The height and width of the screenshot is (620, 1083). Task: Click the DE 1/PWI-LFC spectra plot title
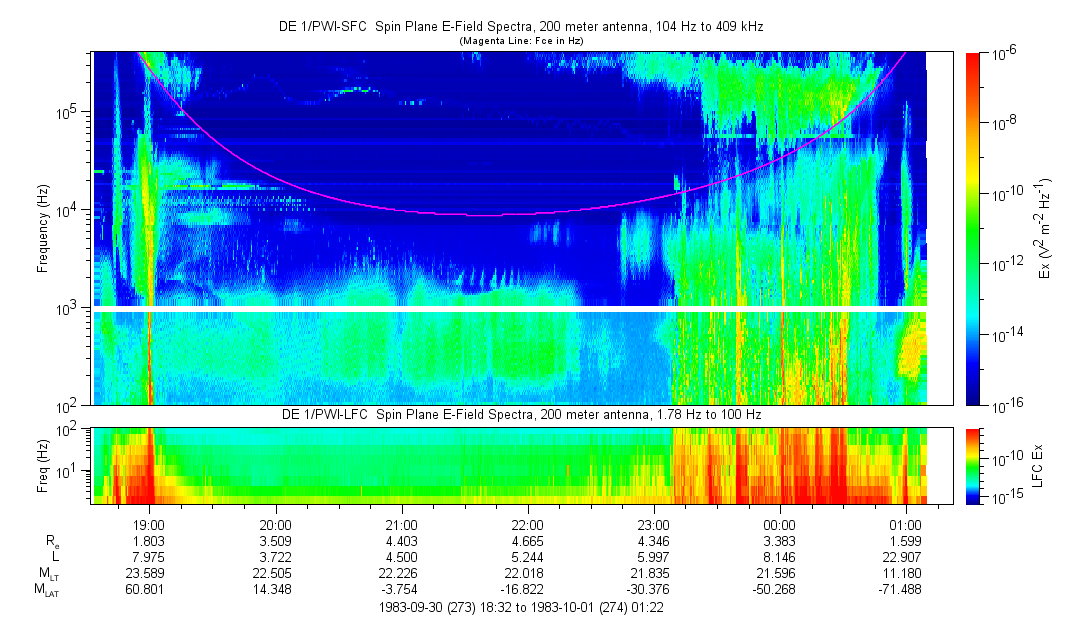tap(521, 415)
